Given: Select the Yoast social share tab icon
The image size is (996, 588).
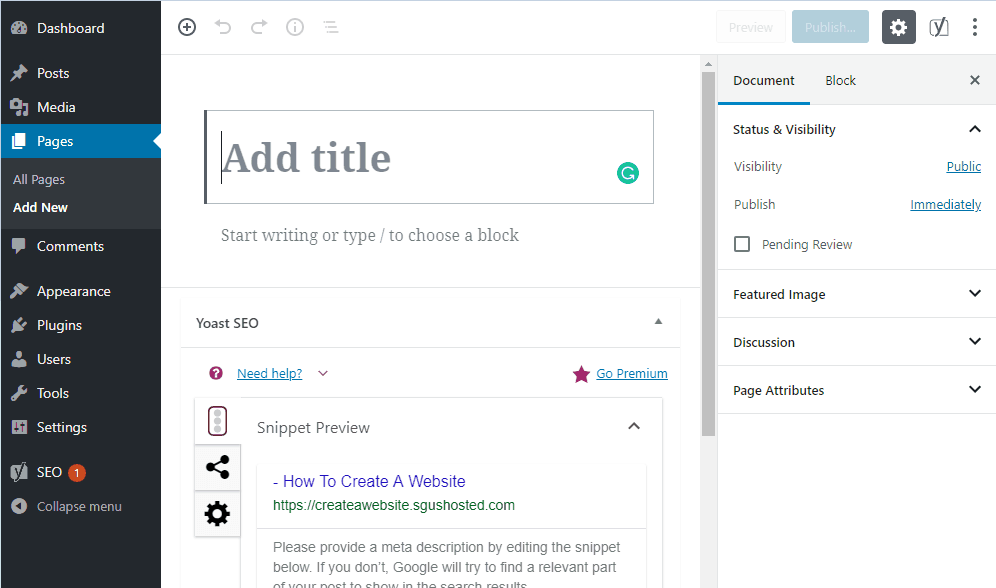Looking at the screenshot, I should click(217, 467).
